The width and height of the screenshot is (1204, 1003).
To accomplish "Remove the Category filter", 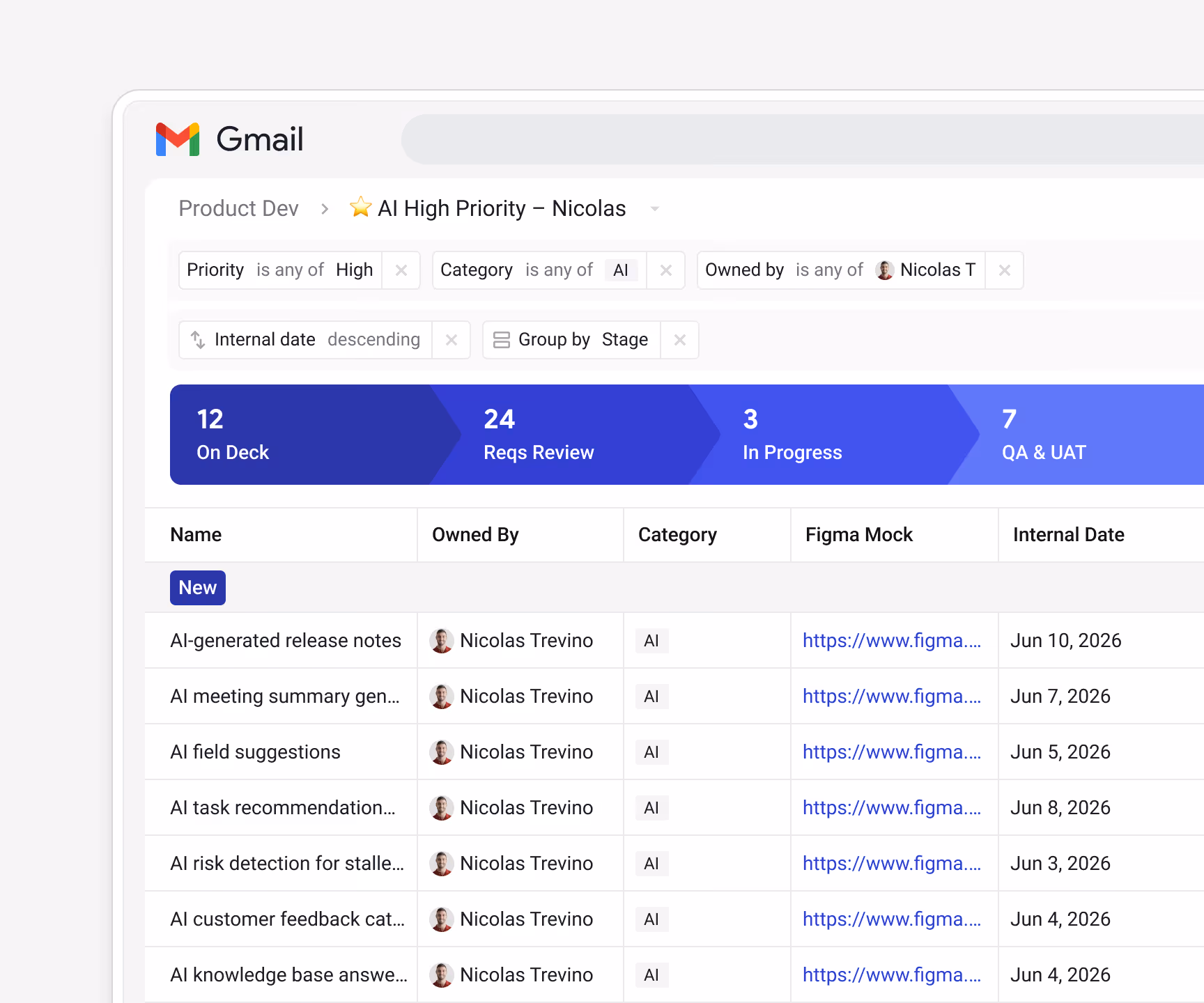I will [666, 270].
